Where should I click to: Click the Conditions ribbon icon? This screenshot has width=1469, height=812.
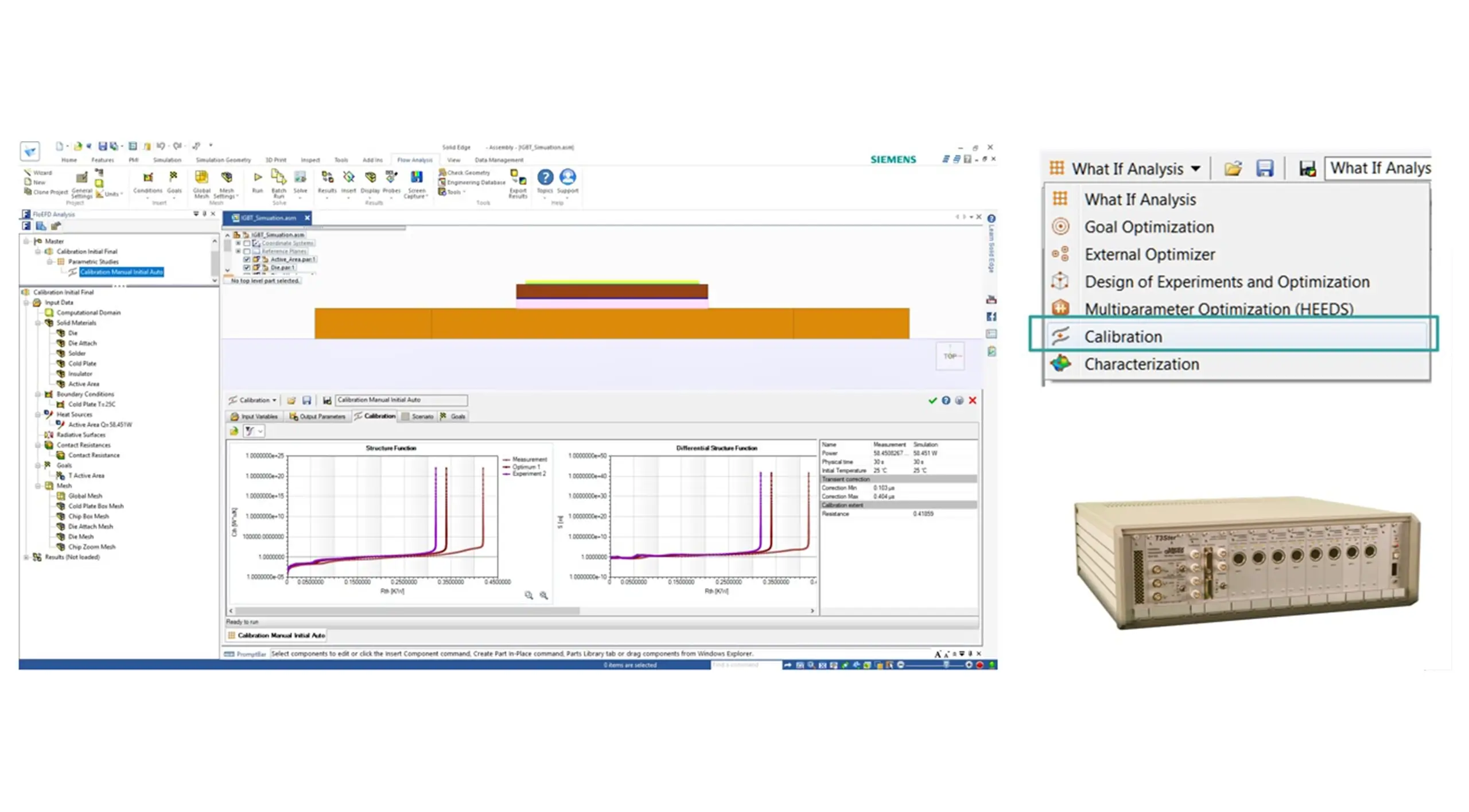[147, 182]
